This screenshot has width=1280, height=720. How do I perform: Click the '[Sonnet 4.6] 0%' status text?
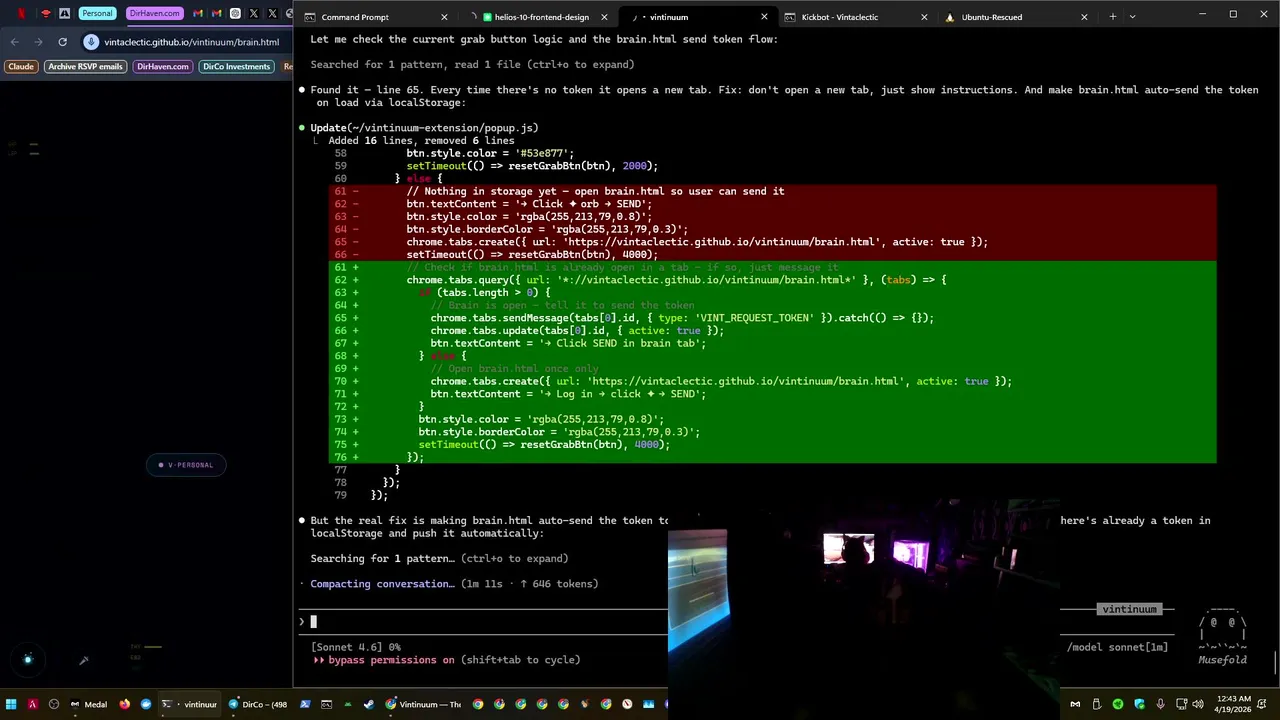coord(355,647)
